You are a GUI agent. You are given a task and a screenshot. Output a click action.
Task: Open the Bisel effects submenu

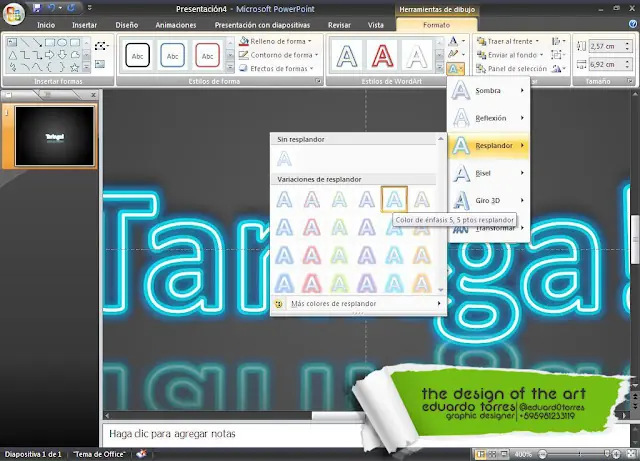pyautogui.click(x=488, y=173)
